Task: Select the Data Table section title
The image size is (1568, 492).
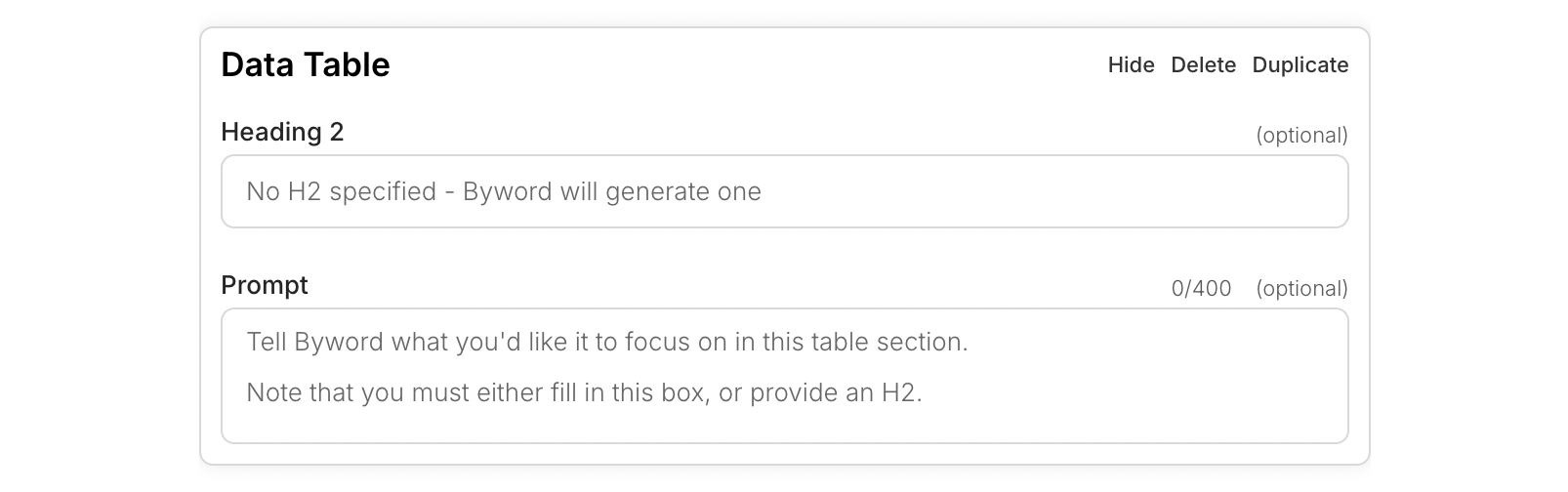Action: pyautogui.click(x=306, y=64)
